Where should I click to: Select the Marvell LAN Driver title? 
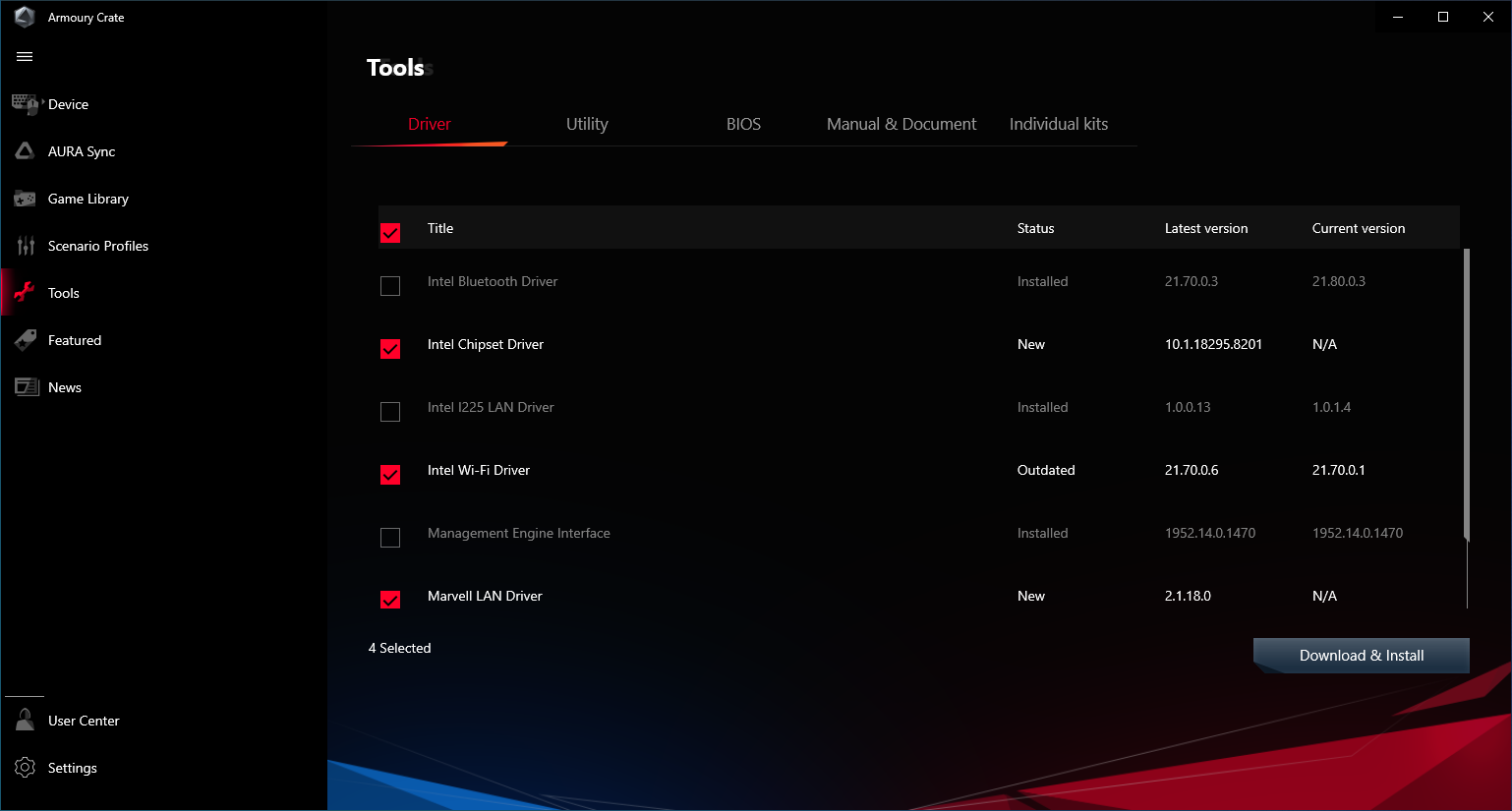(485, 596)
